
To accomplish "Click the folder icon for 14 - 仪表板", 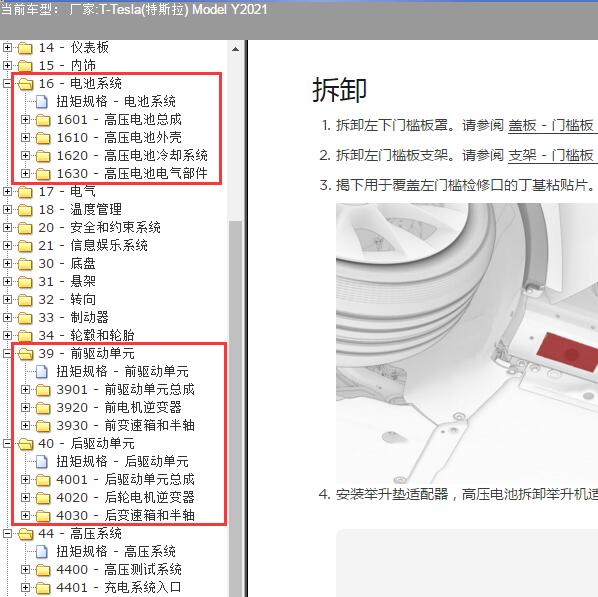I will tap(25, 48).
